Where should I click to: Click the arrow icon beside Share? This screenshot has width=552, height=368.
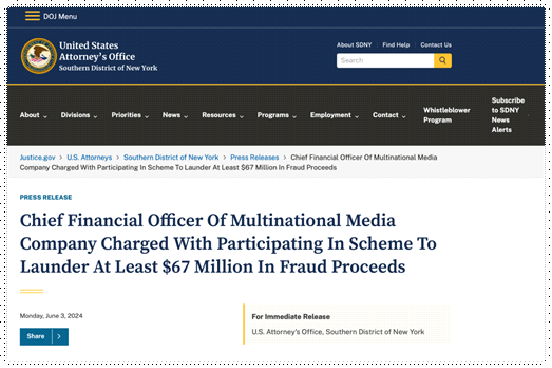click(x=59, y=337)
